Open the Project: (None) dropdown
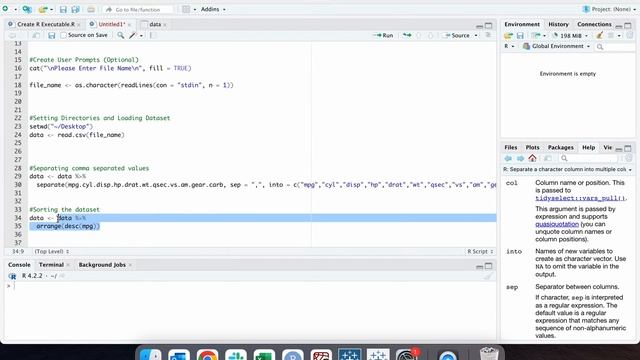This screenshot has width=640, height=360. click(609, 9)
